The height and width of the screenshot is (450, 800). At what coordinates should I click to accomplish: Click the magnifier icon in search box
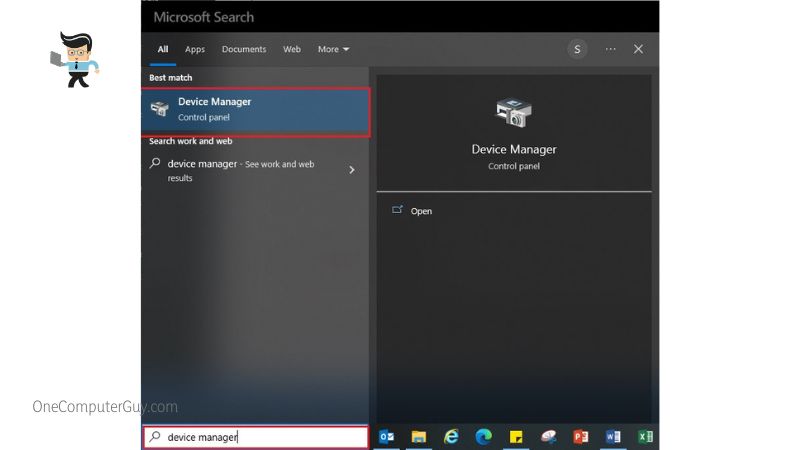pyautogui.click(x=155, y=437)
